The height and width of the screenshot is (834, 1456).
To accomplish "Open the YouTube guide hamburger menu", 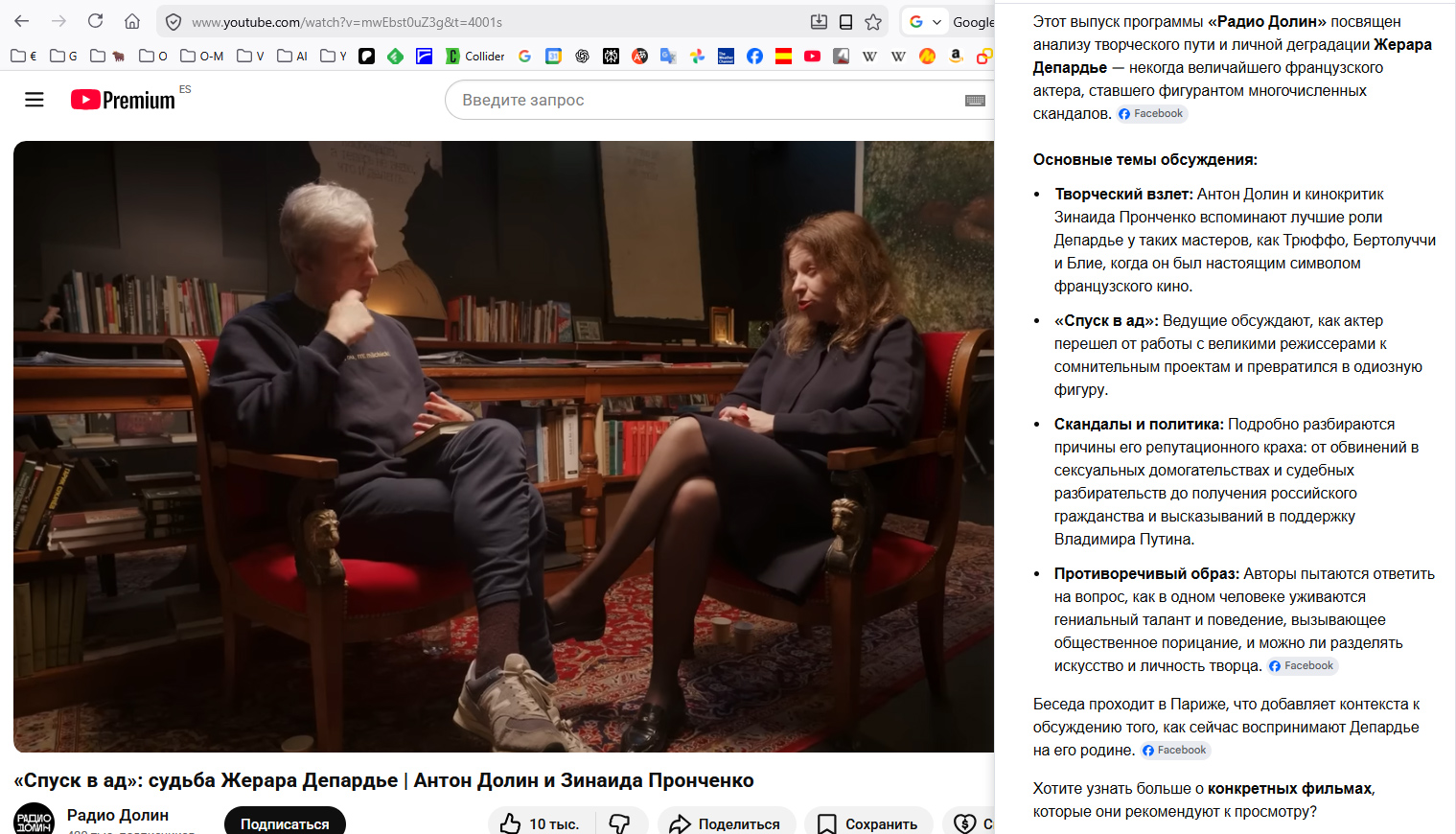I will pyautogui.click(x=35, y=100).
